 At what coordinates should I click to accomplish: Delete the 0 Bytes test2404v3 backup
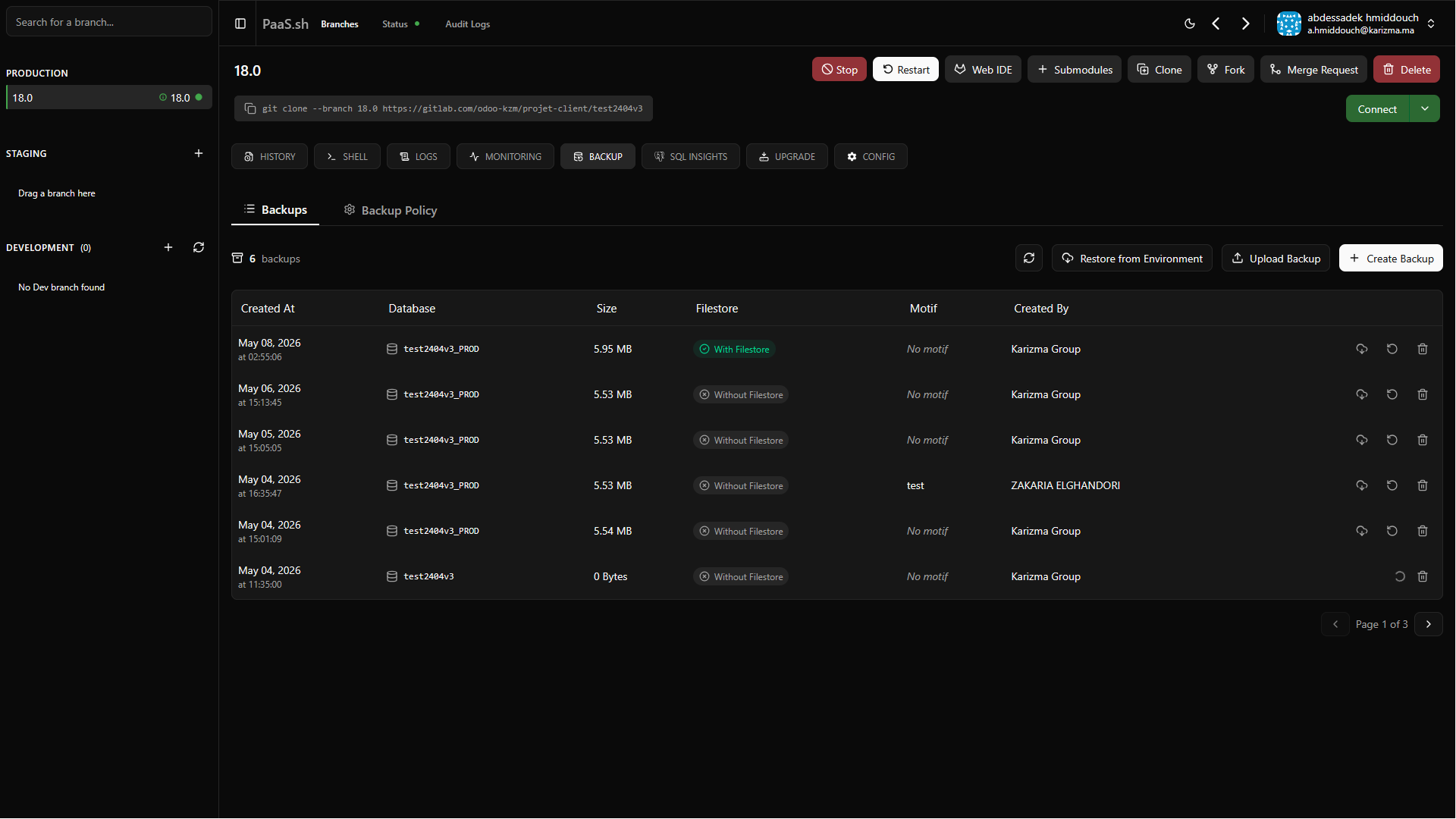pyautogui.click(x=1423, y=576)
